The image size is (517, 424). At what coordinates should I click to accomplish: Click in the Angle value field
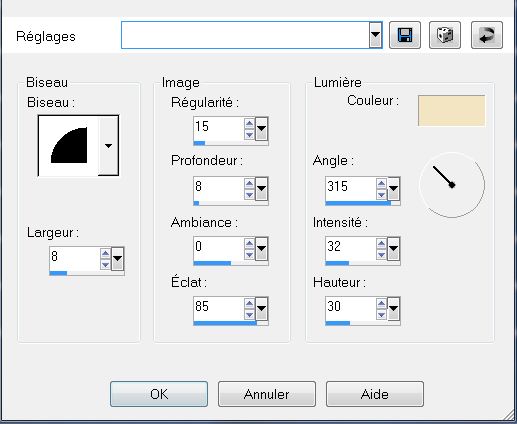tap(351, 187)
